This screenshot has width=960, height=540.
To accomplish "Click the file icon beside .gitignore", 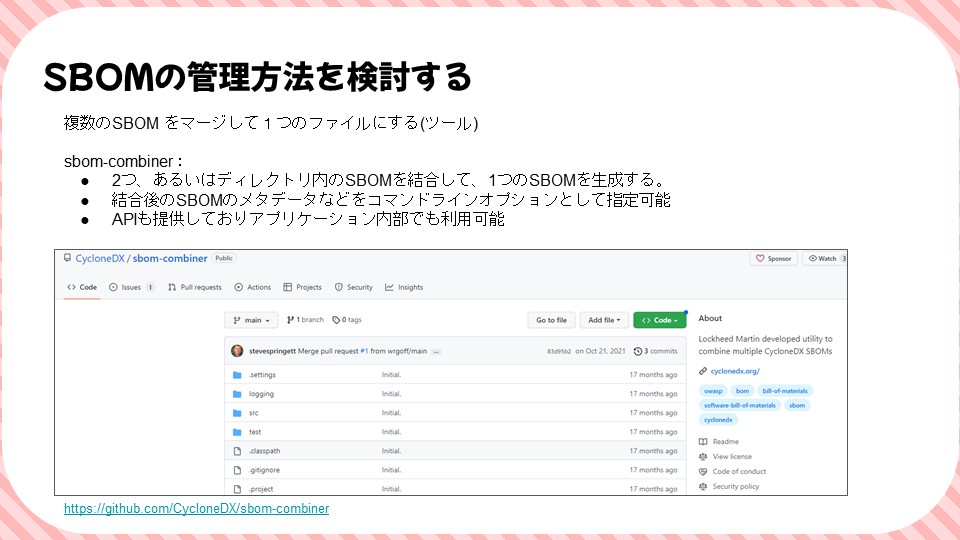I will [237, 470].
